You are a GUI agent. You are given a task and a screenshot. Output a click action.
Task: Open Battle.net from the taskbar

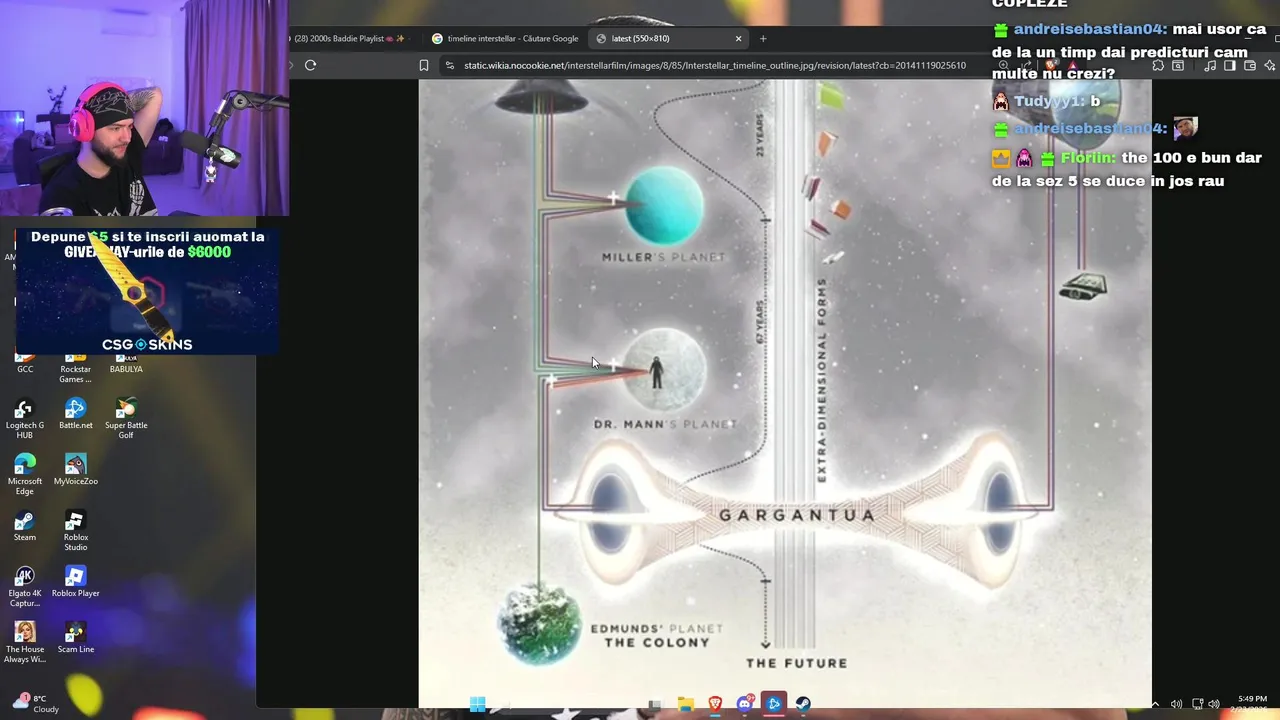click(x=773, y=704)
